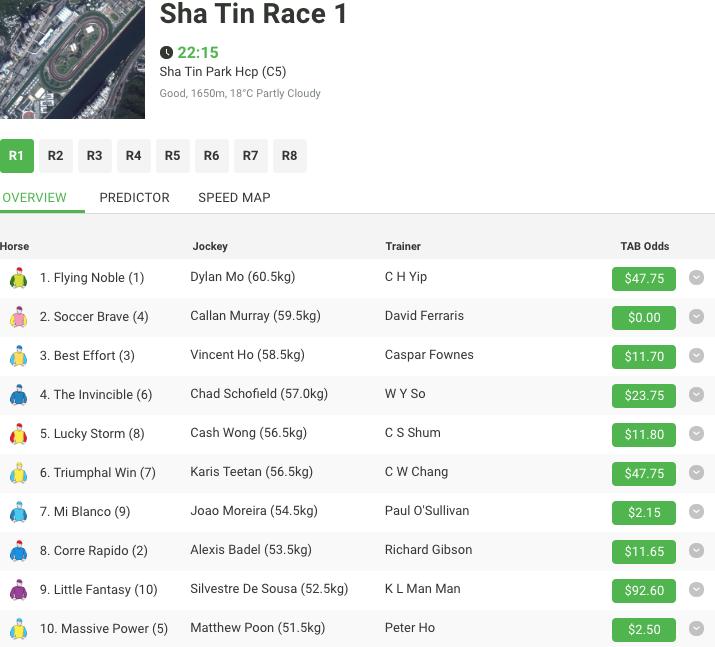The width and height of the screenshot is (715, 647).
Task: Click Corre Rapido's jockey silks icon
Action: coord(18,551)
